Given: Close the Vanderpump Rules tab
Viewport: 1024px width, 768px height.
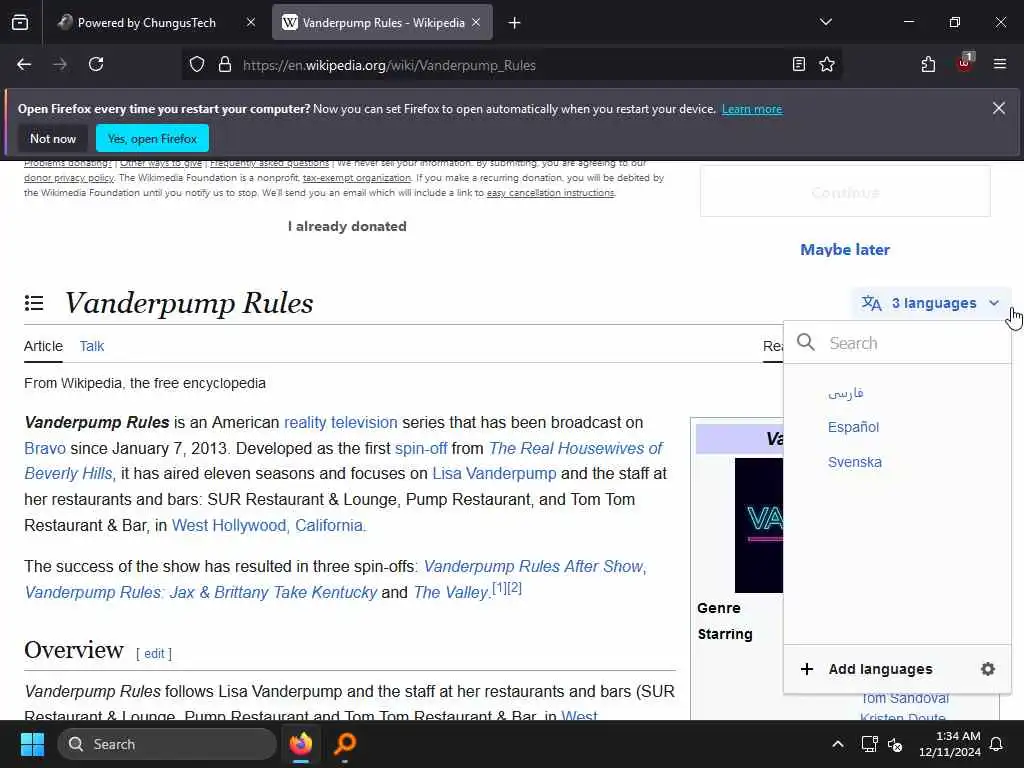Looking at the screenshot, I should (476, 23).
